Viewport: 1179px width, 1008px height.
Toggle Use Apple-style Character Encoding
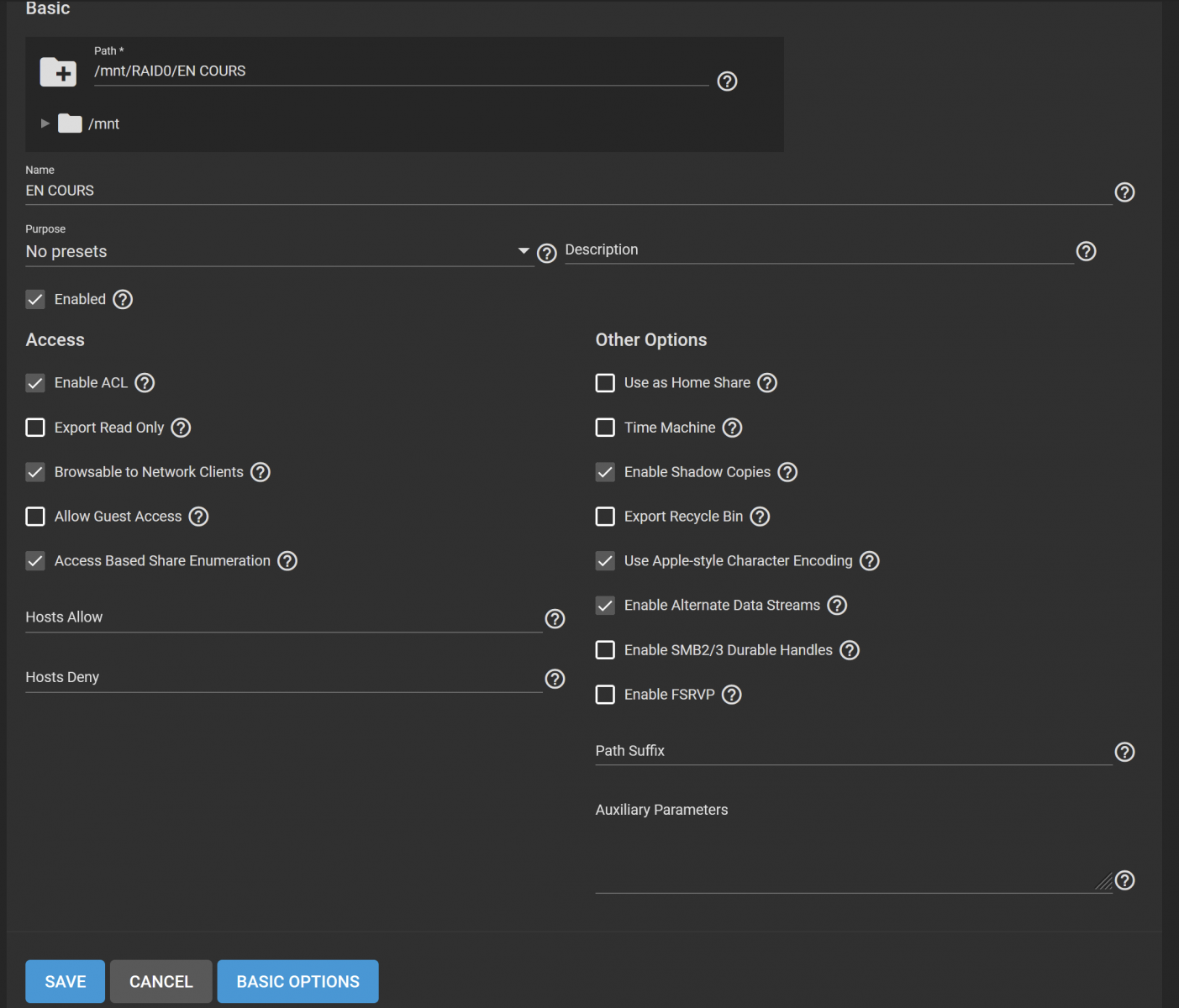click(x=605, y=561)
